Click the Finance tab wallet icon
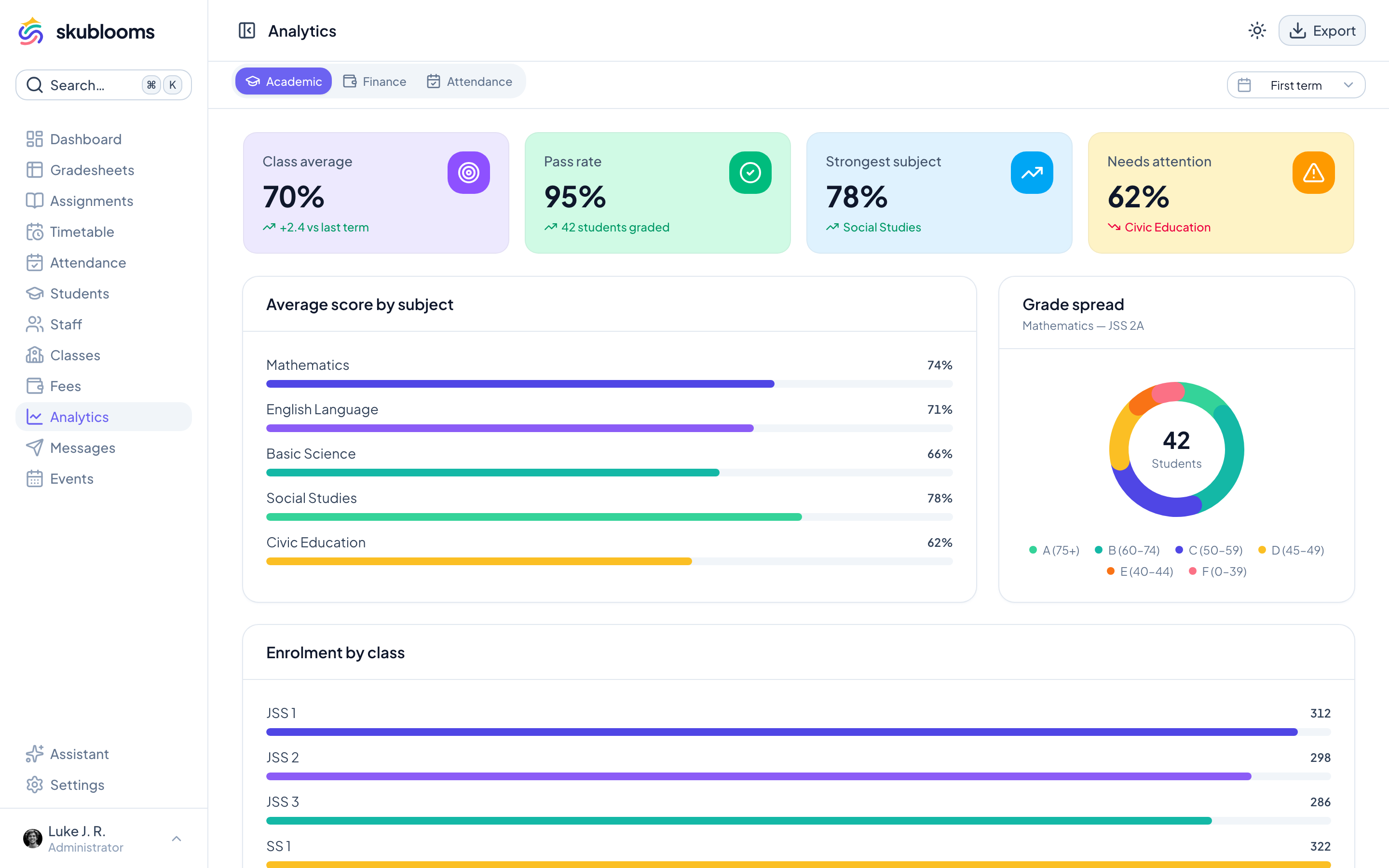 coord(350,81)
